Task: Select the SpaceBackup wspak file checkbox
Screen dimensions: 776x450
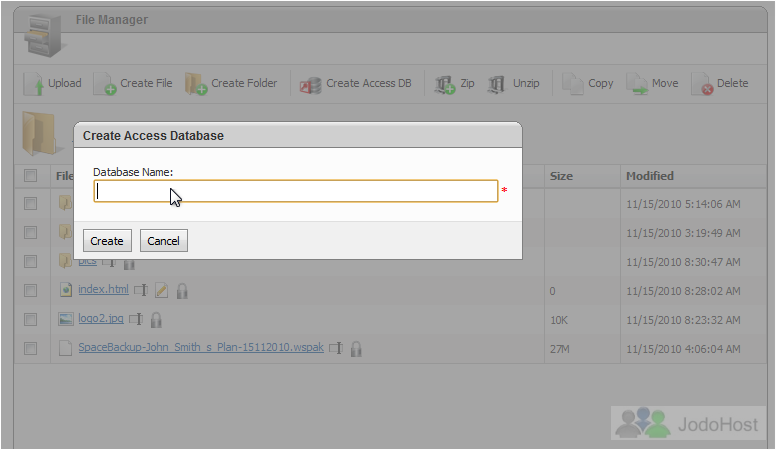Action: [31, 349]
